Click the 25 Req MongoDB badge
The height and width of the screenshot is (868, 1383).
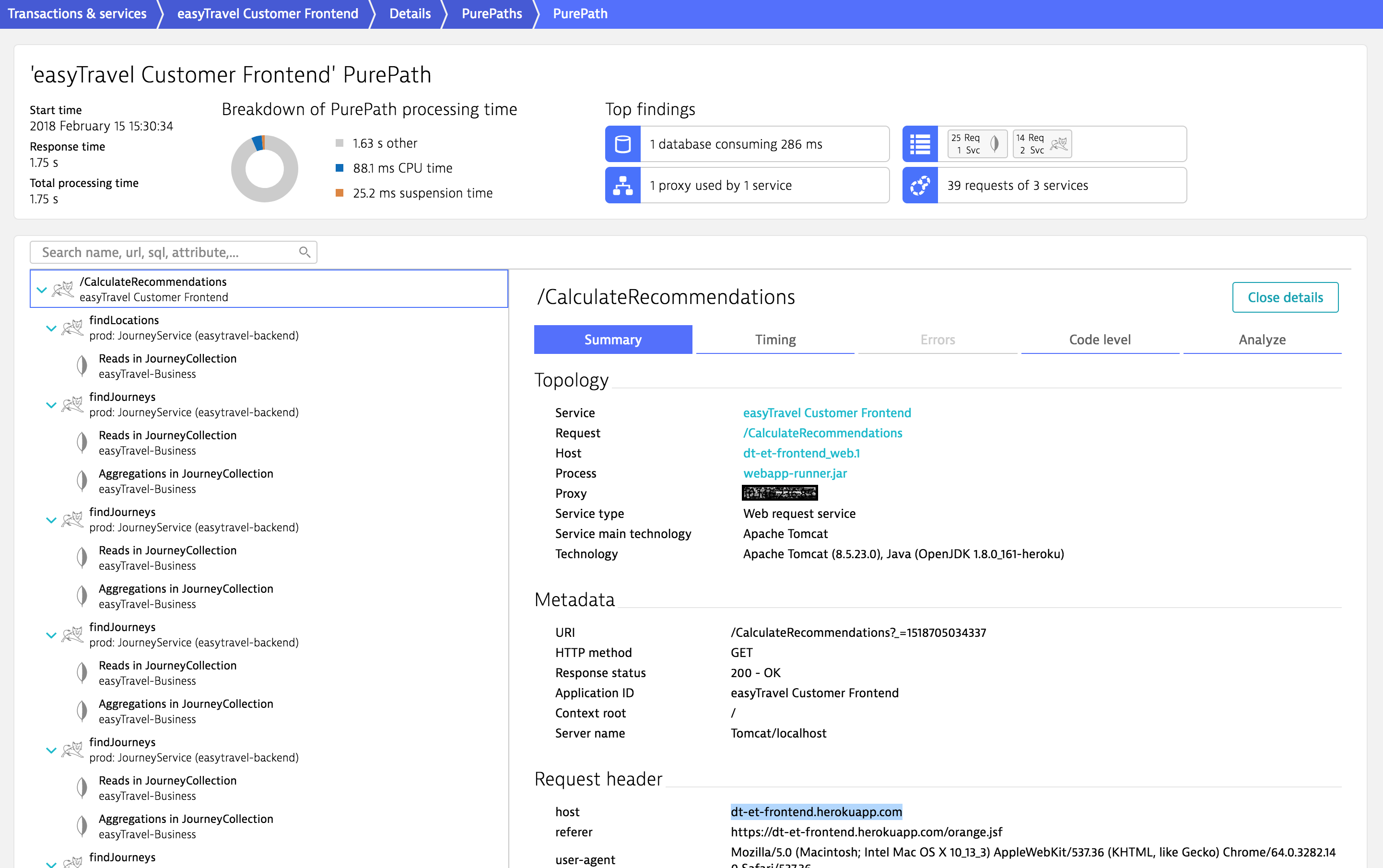pyautogui.click(x=977, y=144)
